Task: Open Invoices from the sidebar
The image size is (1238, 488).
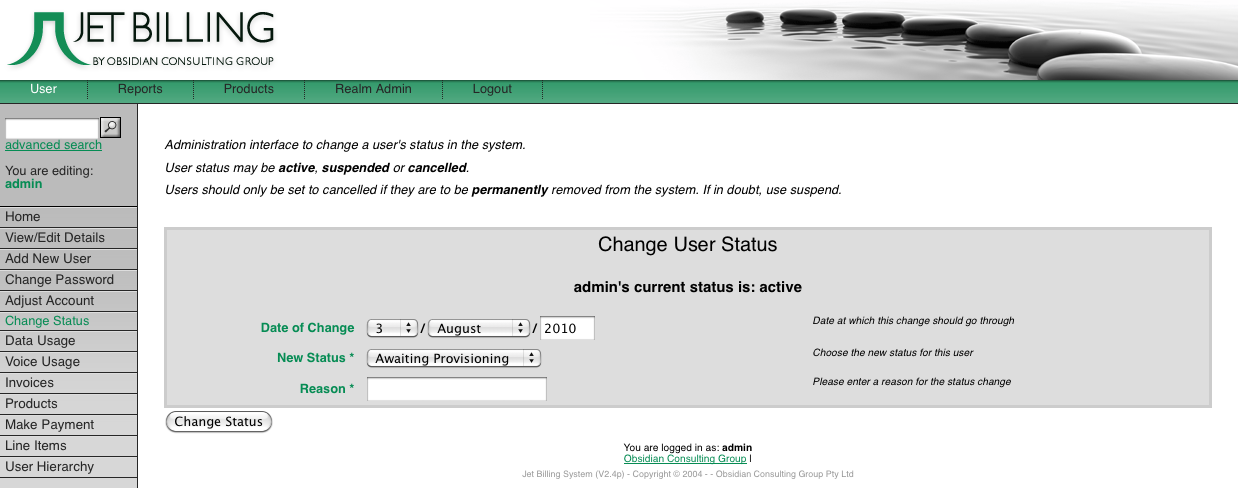Action: click(x=30, y=383)
